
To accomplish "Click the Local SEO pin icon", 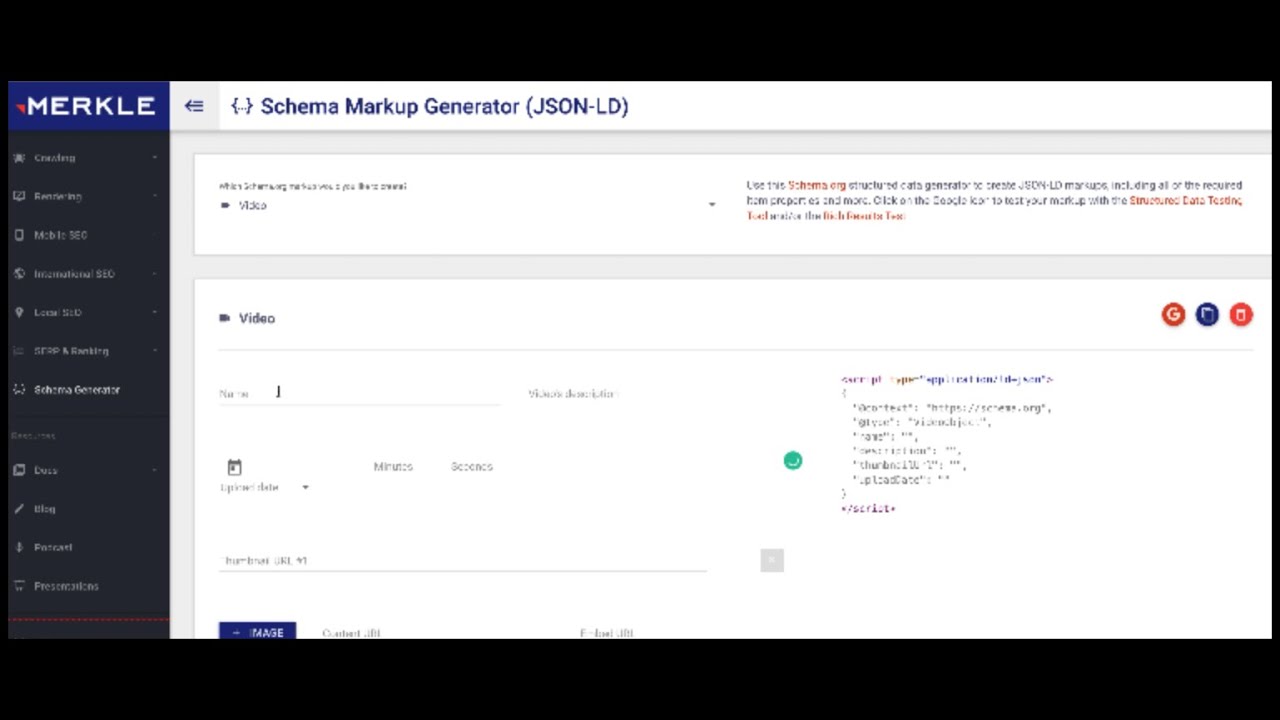I will point(19,312).
